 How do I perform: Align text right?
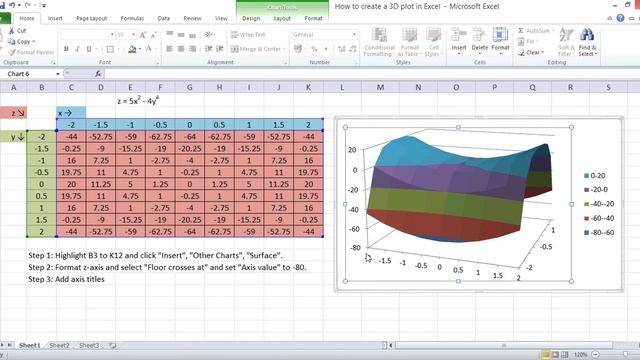192,49
